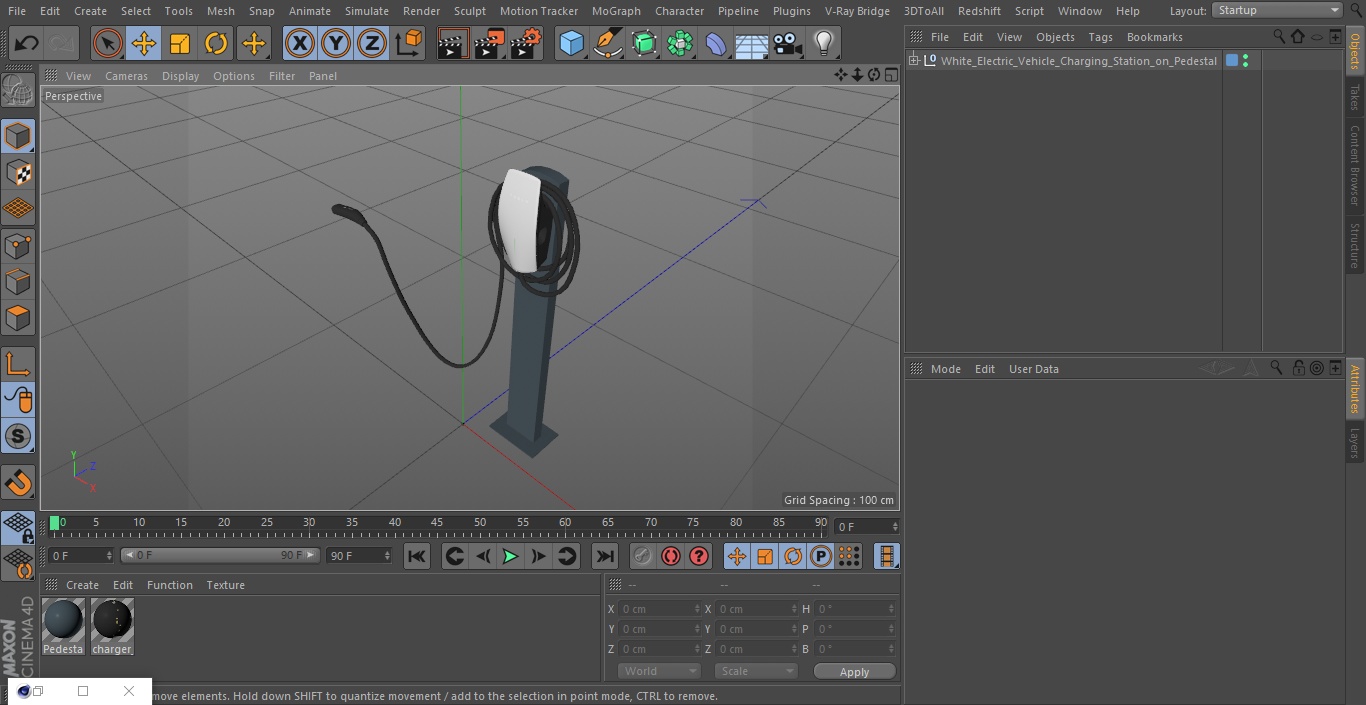This screenshot has width=1366, height=705.
Task: Render the active view
Action: (x=453, y=43)
